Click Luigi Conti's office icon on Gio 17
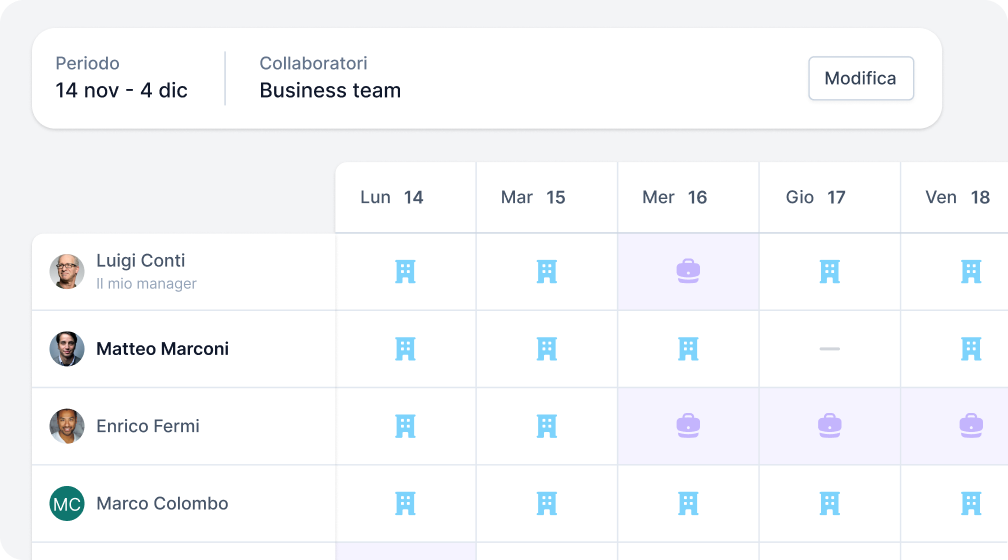The image size is (1008, 560). [829, 271]
